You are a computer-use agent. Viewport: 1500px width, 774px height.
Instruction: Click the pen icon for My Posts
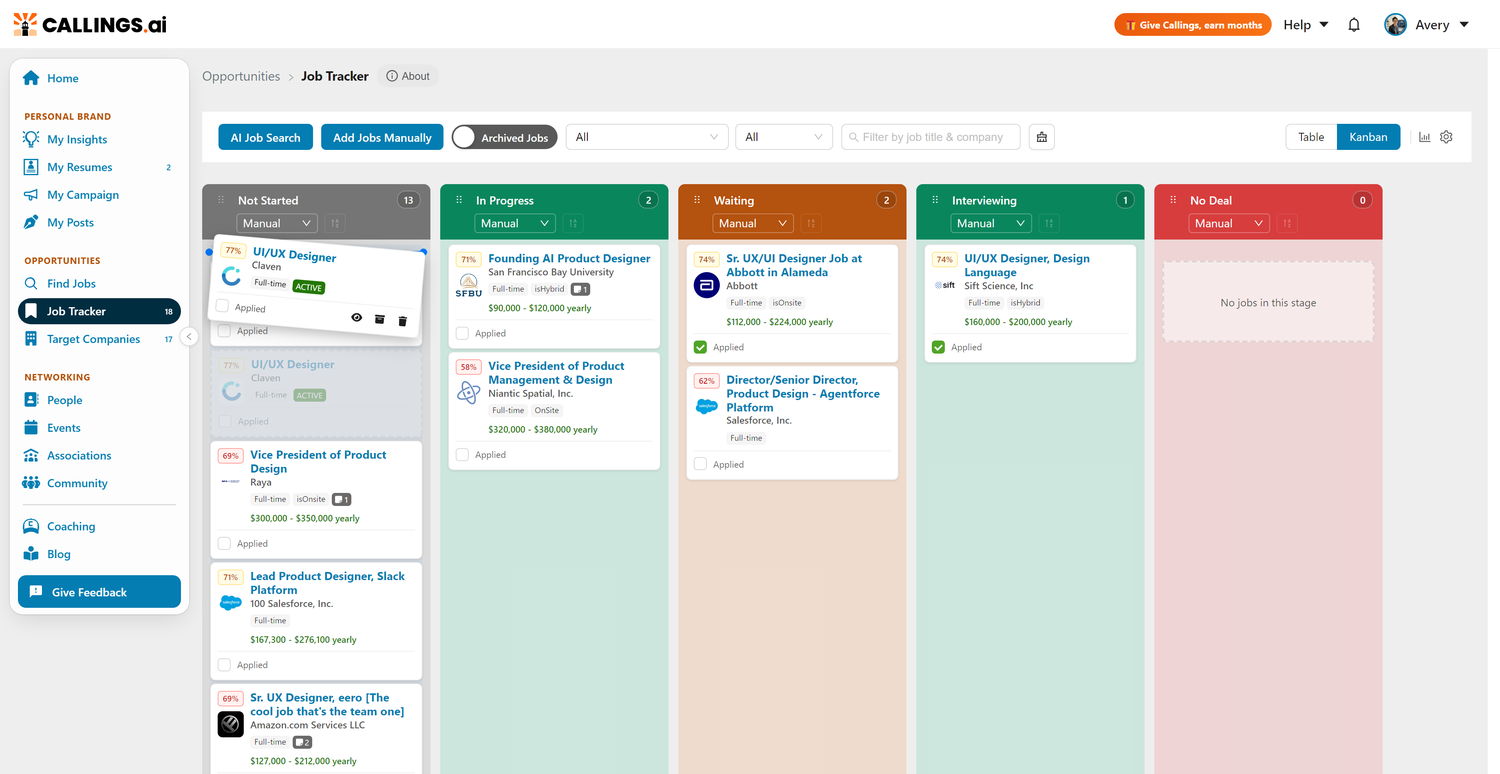click(x=31, y=222)
